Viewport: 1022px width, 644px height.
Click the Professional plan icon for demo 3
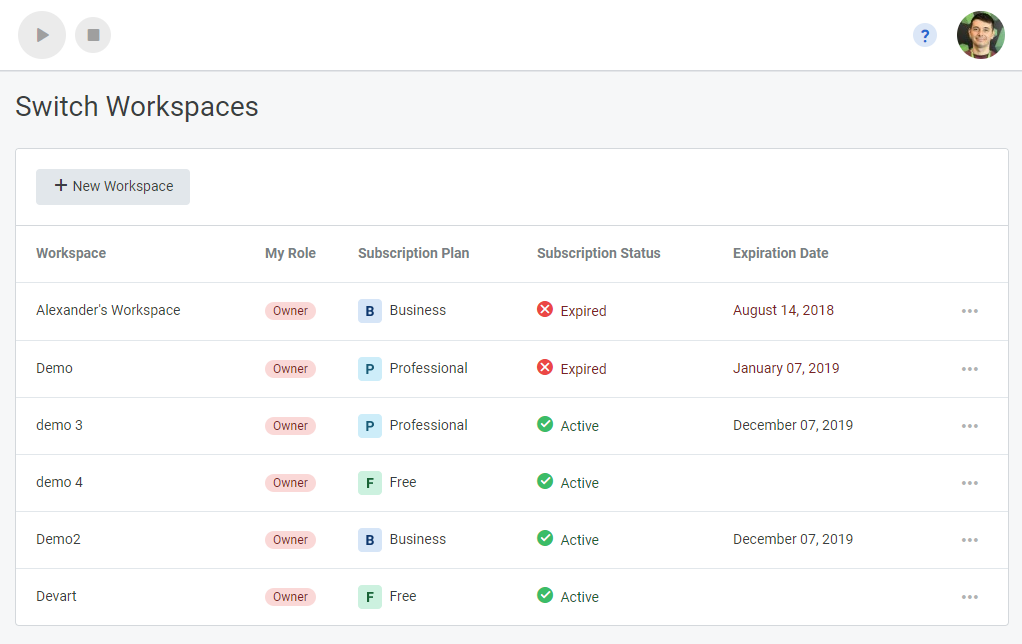tap(370, 426)
